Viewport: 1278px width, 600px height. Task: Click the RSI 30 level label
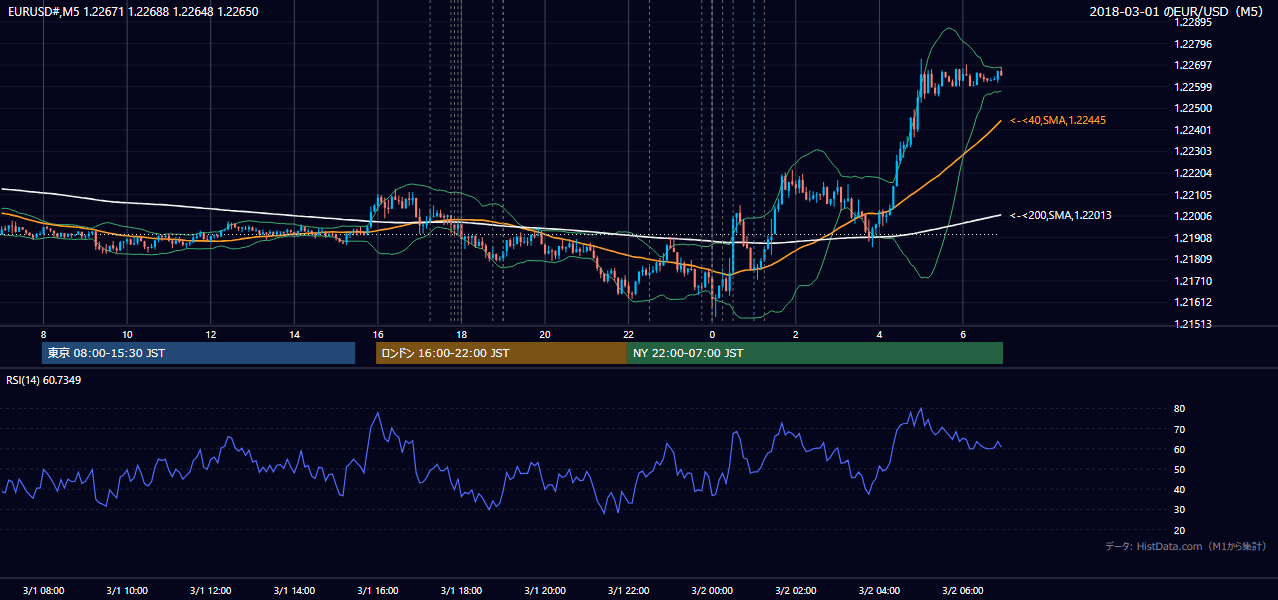pyautogui.click(x=1179, y=510)
